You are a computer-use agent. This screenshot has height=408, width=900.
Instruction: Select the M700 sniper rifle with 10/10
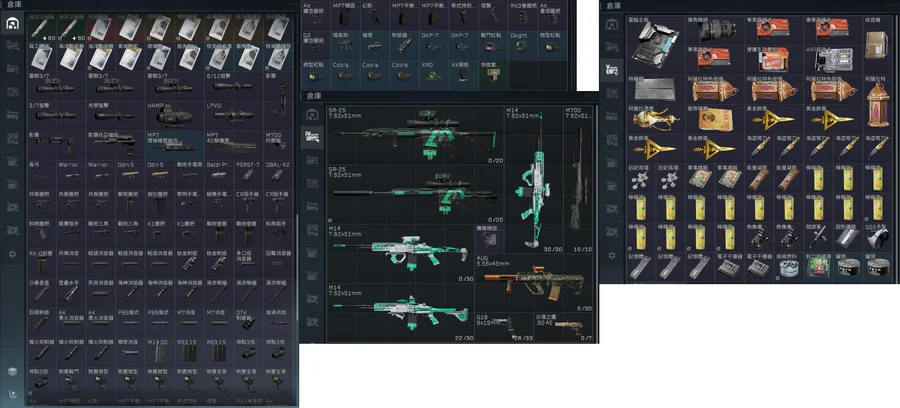coord(578,179)
